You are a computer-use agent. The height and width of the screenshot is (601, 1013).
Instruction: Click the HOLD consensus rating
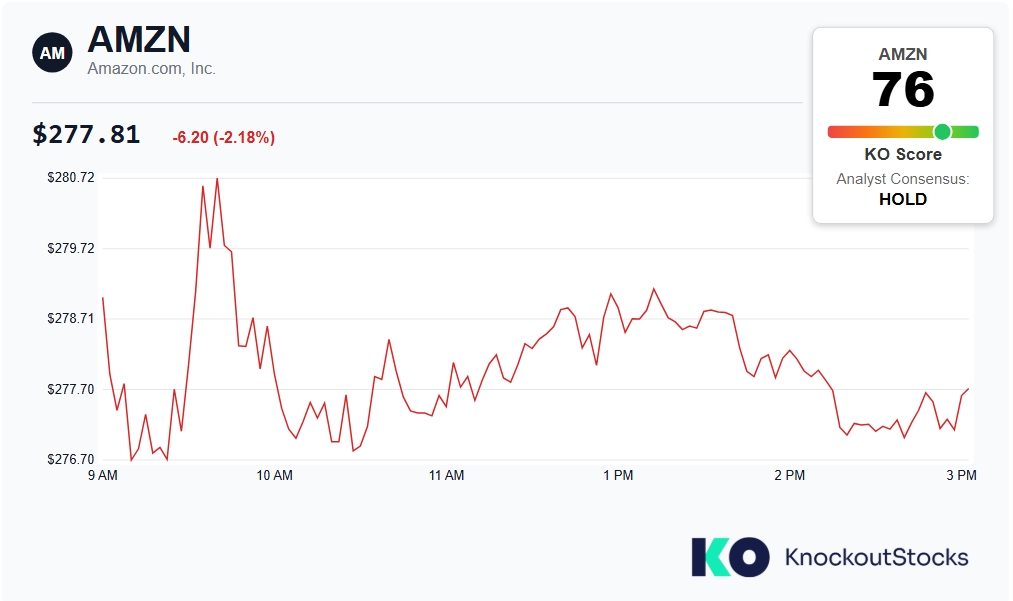click(x=903, y=199)
